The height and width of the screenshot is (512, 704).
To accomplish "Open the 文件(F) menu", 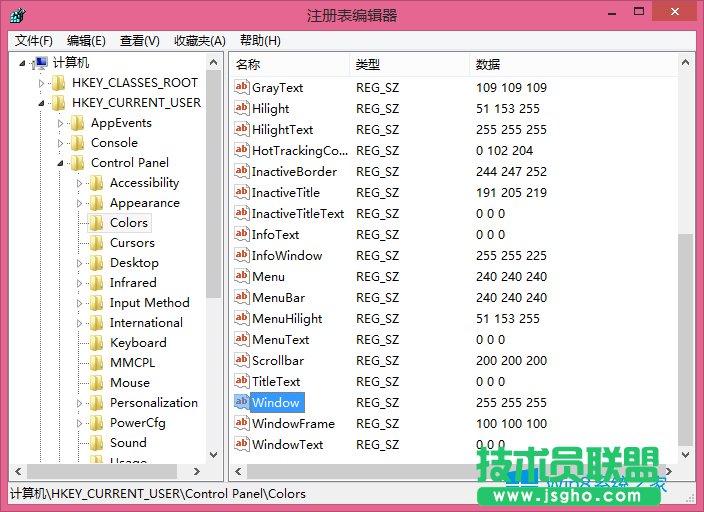I will click(x=34, y=41).
